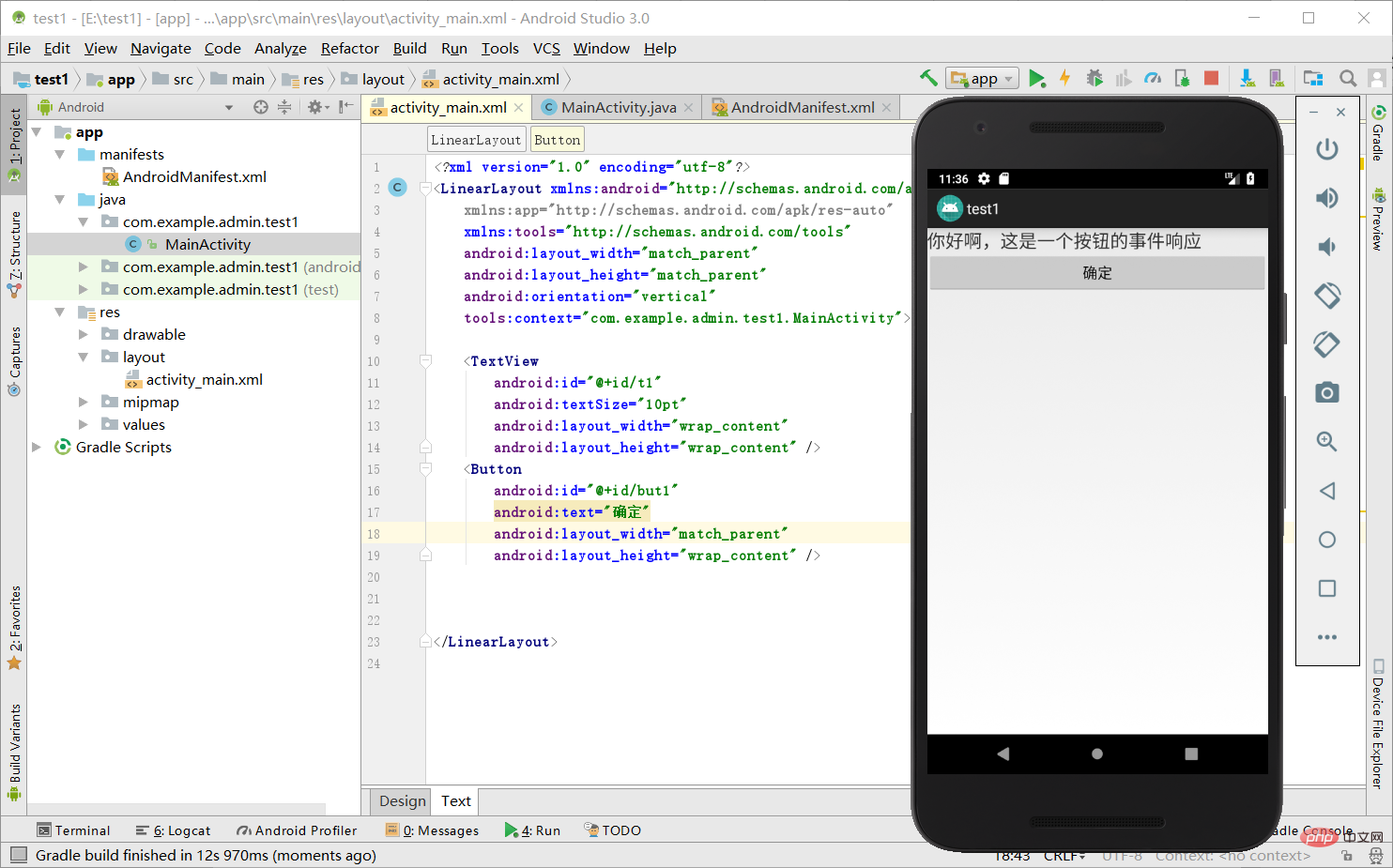Open the app run configuration dropdown
Image resolution: width=1393 pixels, height=868 pixels.
coord(982,78)
